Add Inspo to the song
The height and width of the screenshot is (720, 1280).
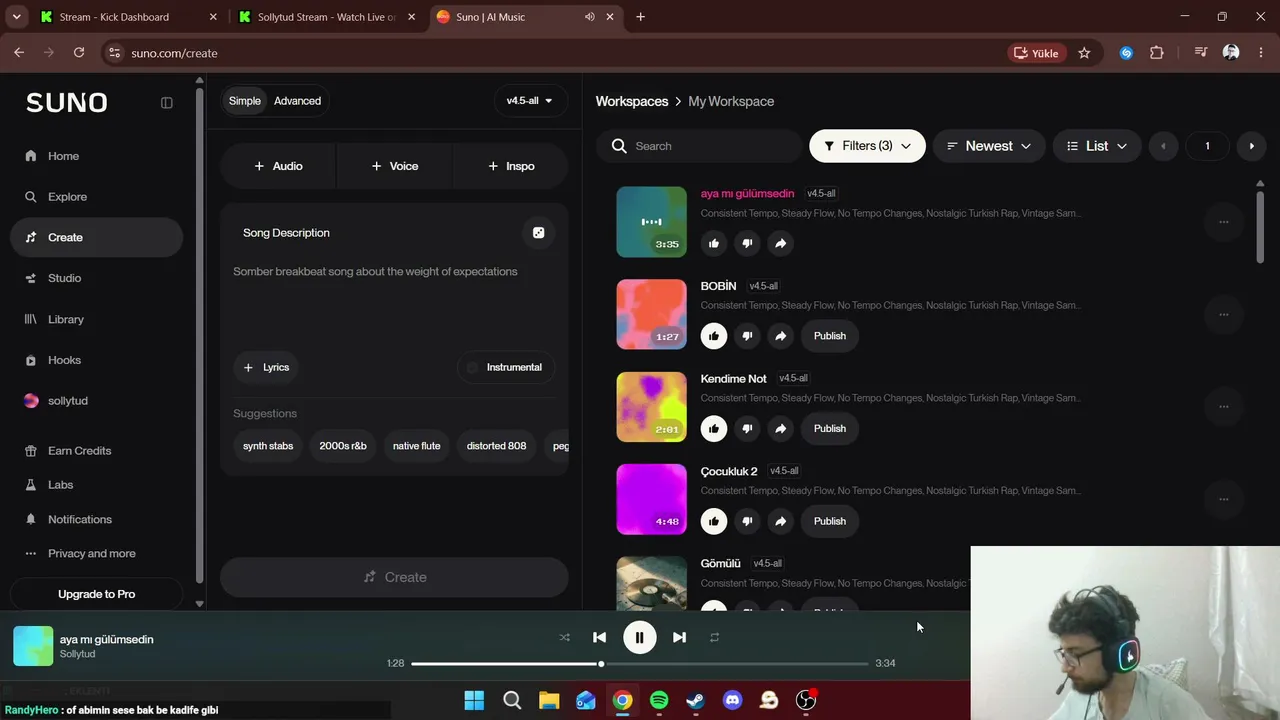(x=511, y=166)
